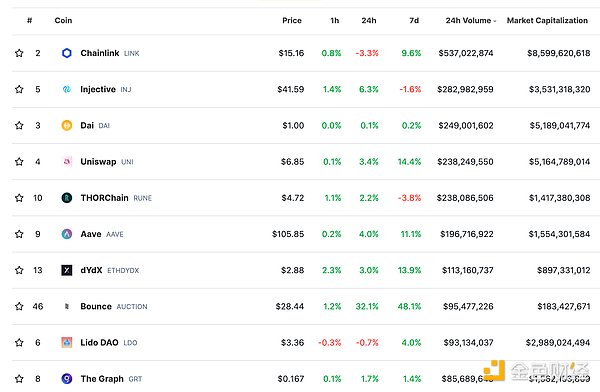This screenshot has width=600, height=392.
Task: Favorite Chainlink with its star
Action: tap(19, 53)
